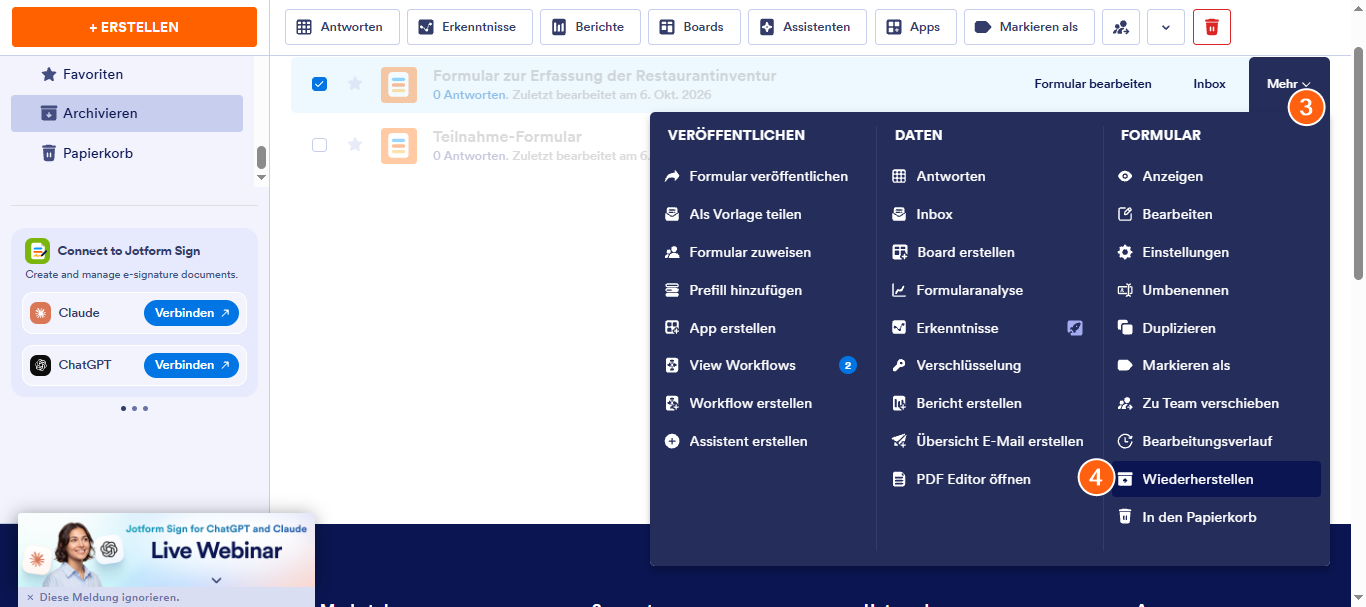Open Erkenntnisse from the top toolbar
Viewport: 1366px width, 607px height.
coord(469,27)
